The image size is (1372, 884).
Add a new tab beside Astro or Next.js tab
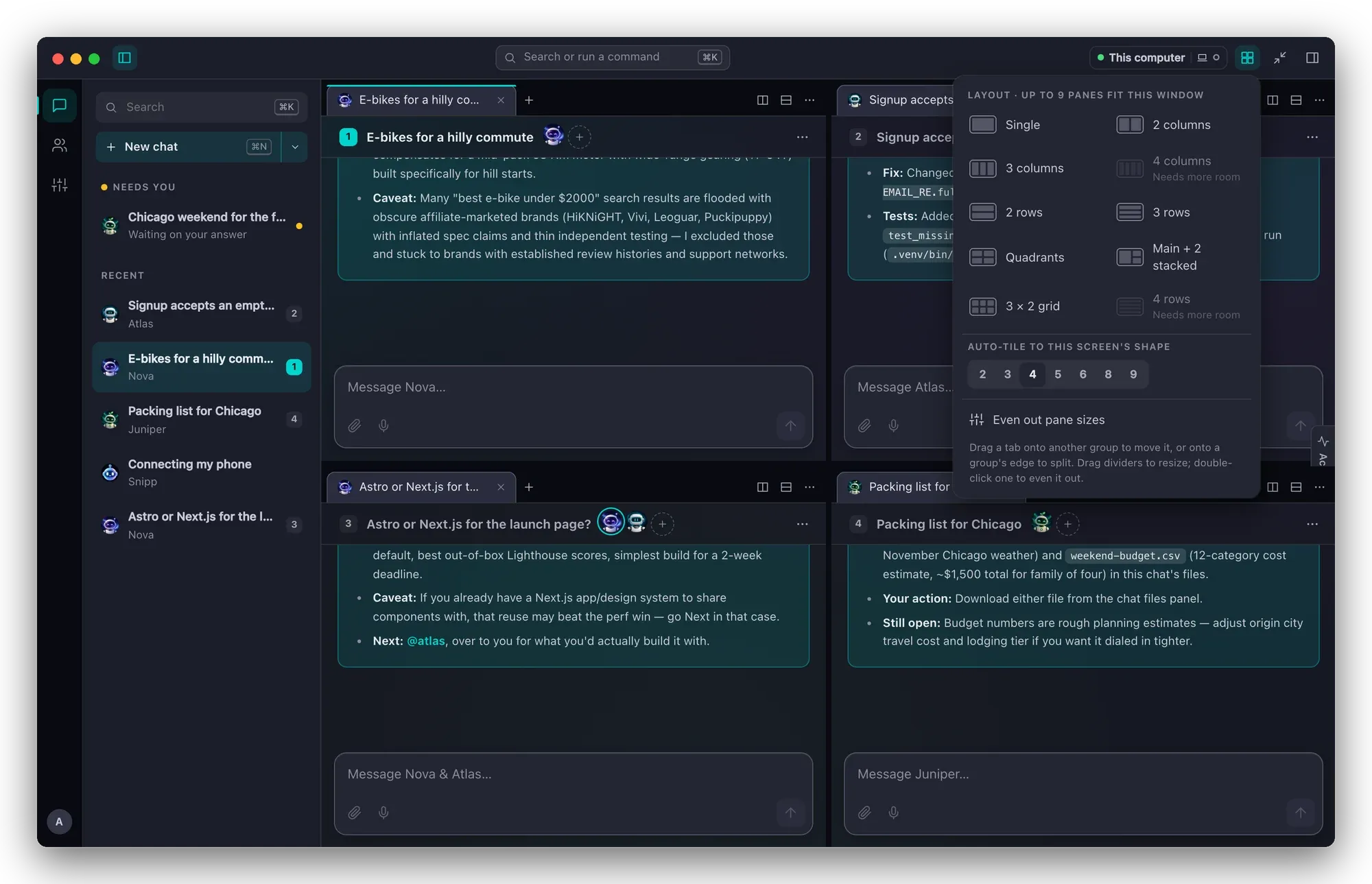click(x=529, y=487)
